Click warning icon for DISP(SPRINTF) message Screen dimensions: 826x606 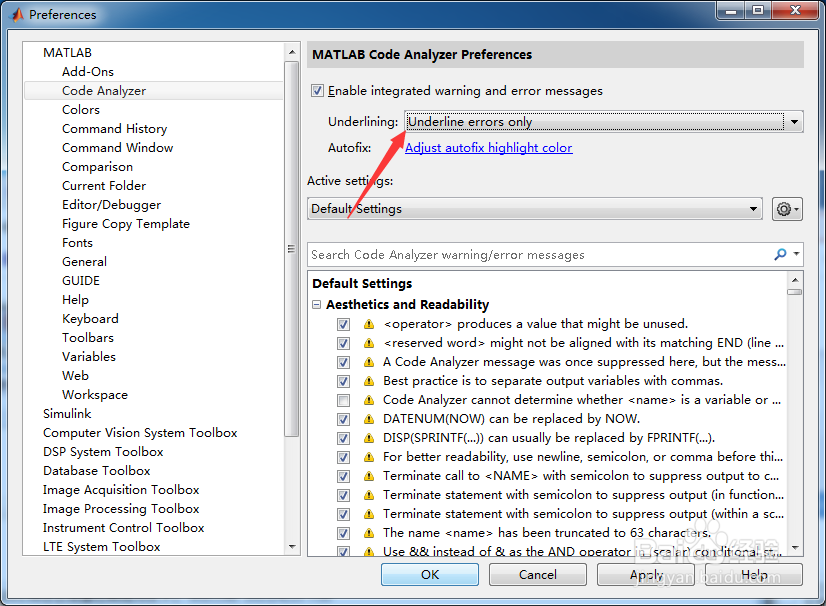[x=369, y=438]
